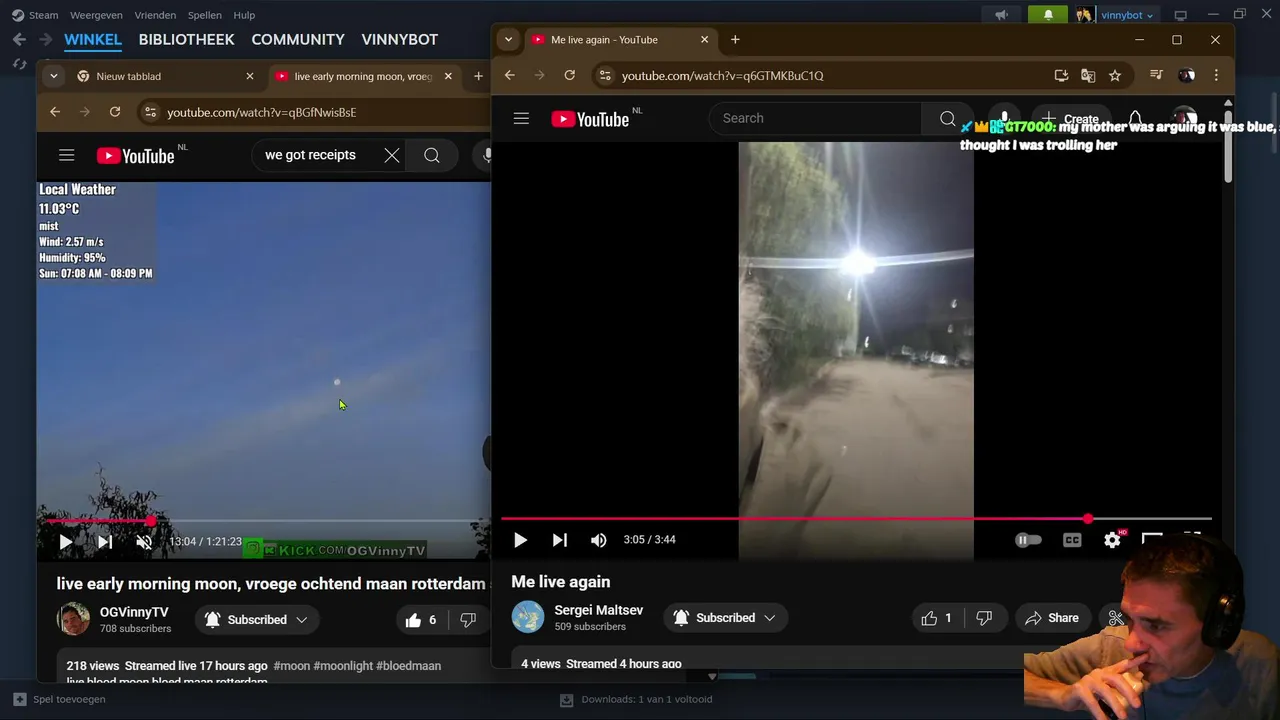Click search magnifier on right YouTube page
Screen dimensions: 1280x720
[x=947, y=118]
